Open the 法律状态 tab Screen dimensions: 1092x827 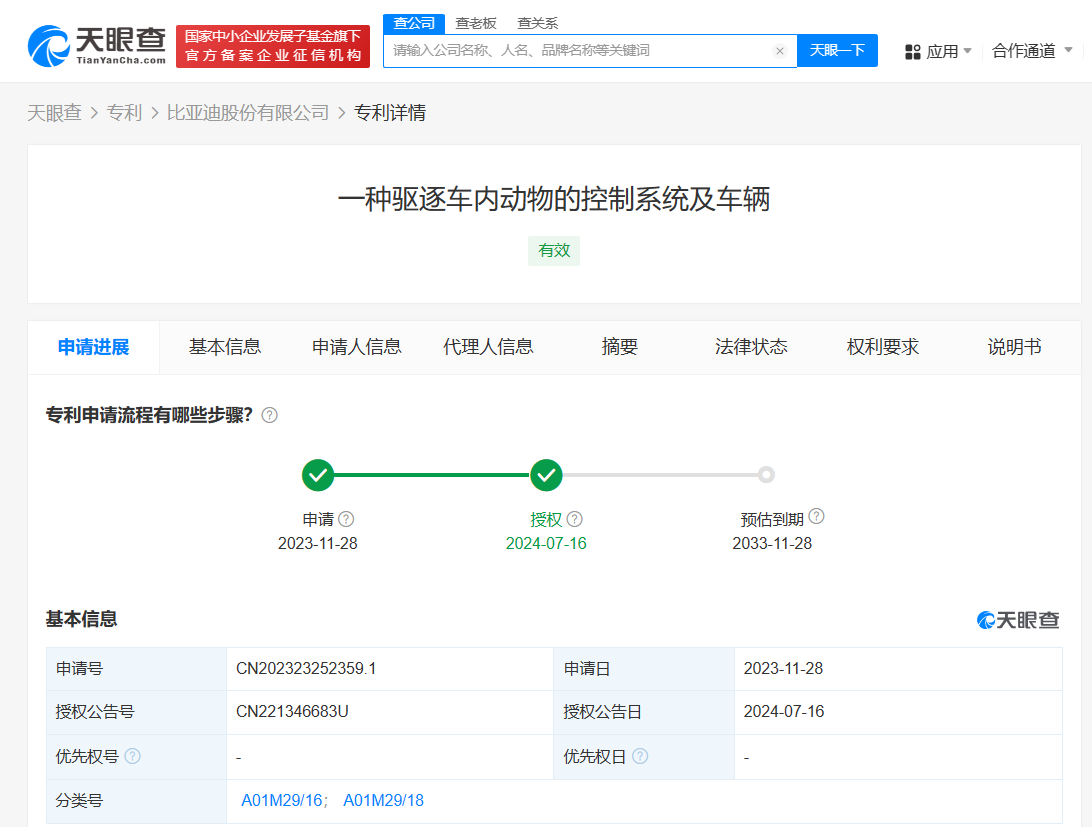(x=750, y=347)
